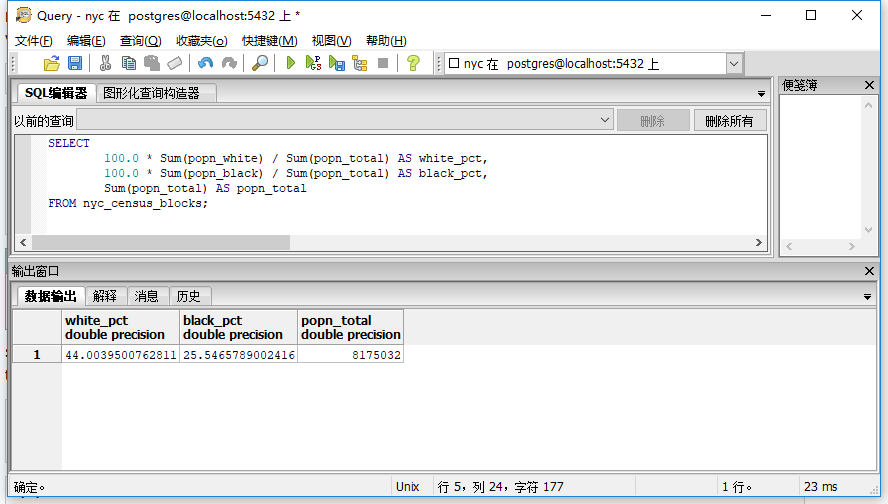Run pgScript execute icon
The width and height of the screenshot is (888, 504).
pos(313,63)
